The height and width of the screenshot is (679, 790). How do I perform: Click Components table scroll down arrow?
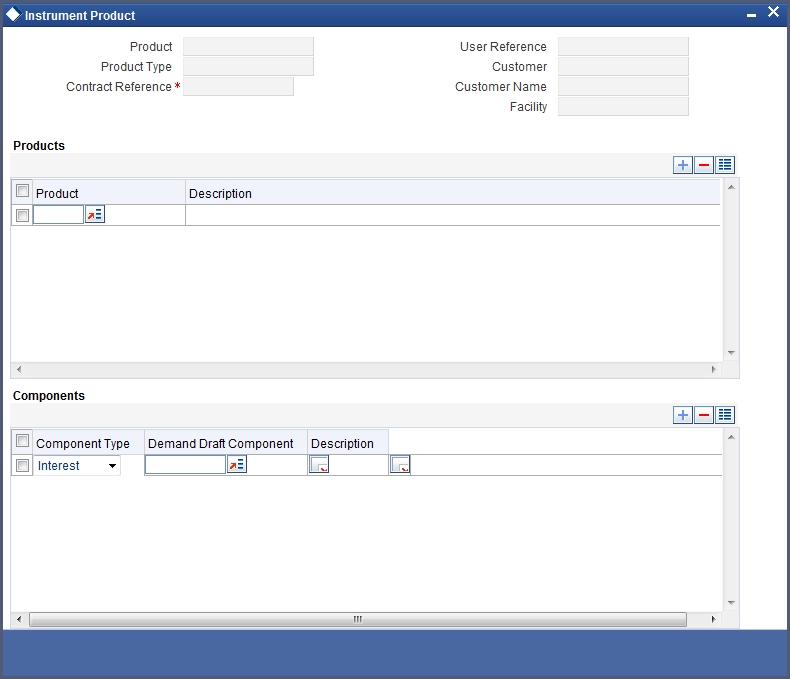(731, 602)
